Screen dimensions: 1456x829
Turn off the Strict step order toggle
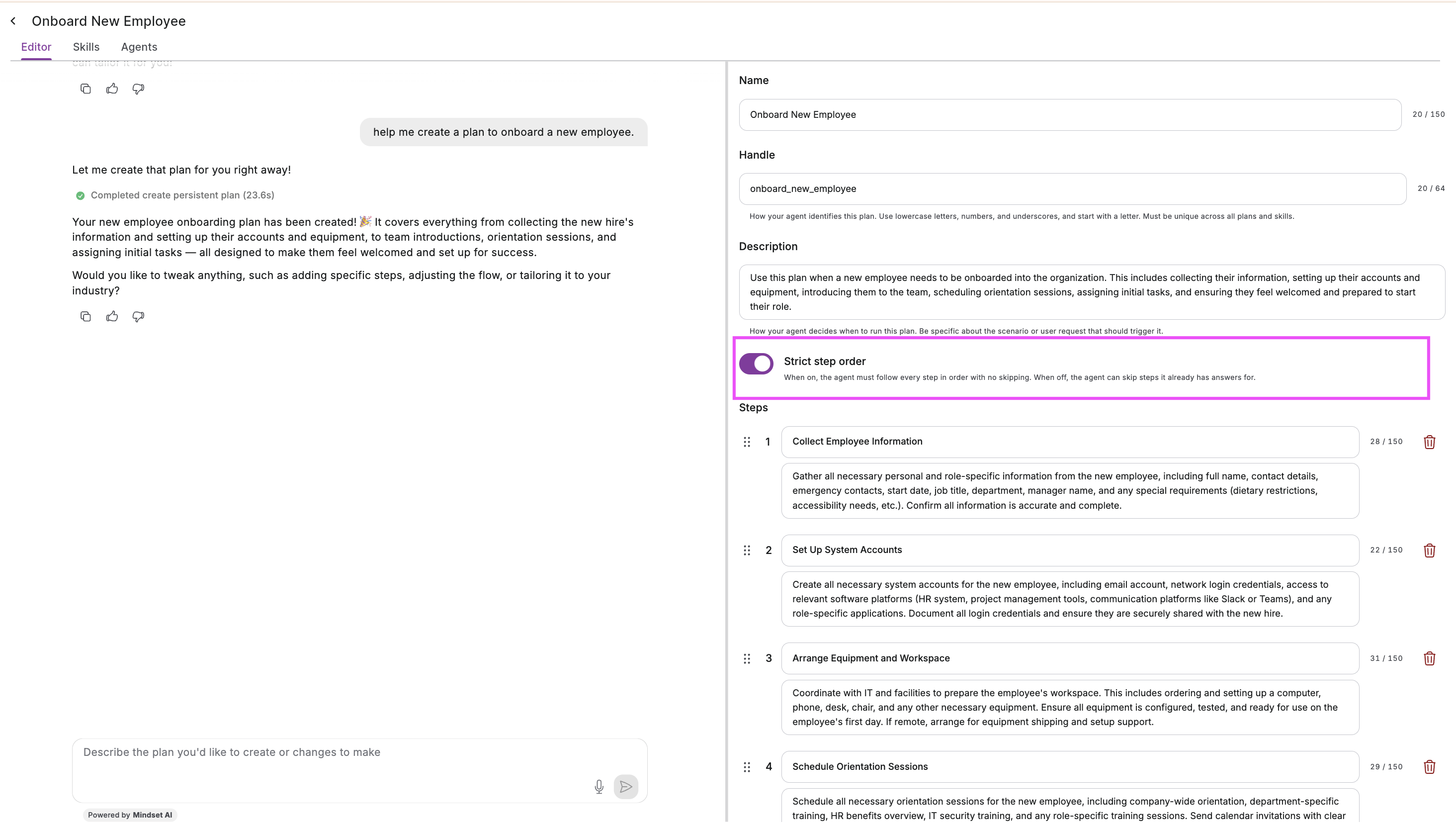pos(756,363)
